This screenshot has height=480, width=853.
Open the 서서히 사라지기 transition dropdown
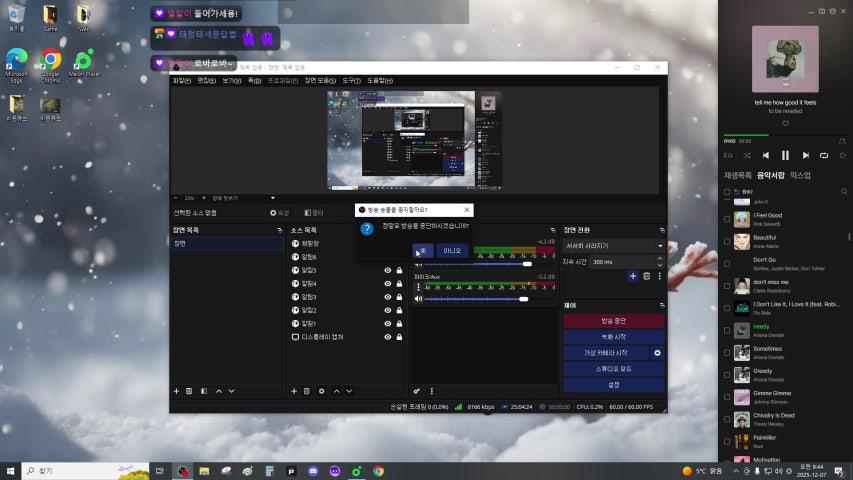point(614,245)
